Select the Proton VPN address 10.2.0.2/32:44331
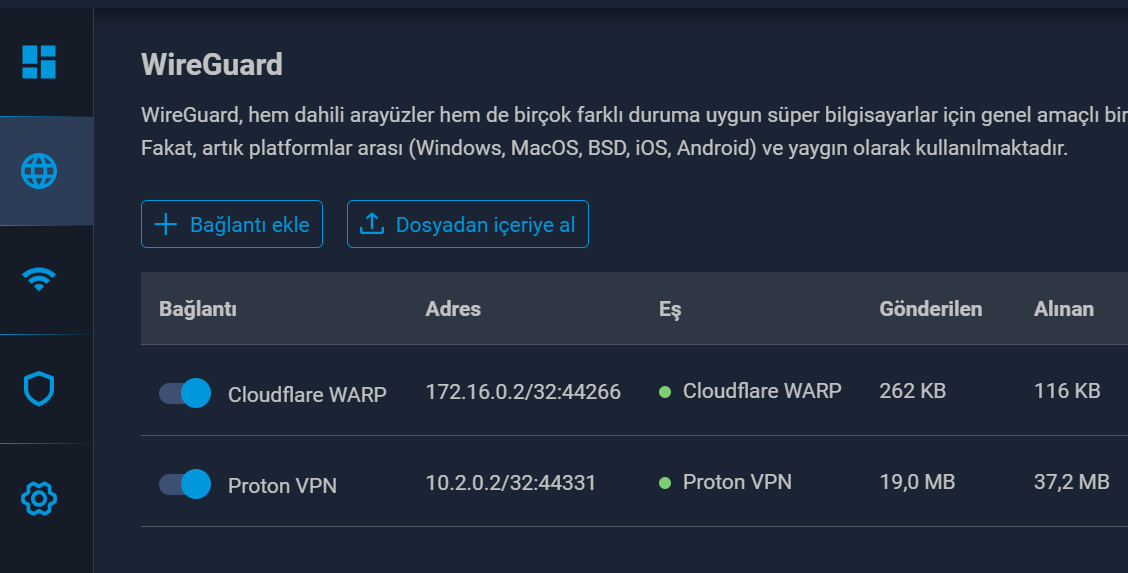Image resolution: width=1128 pixels, height=573 pixels. 511,483
